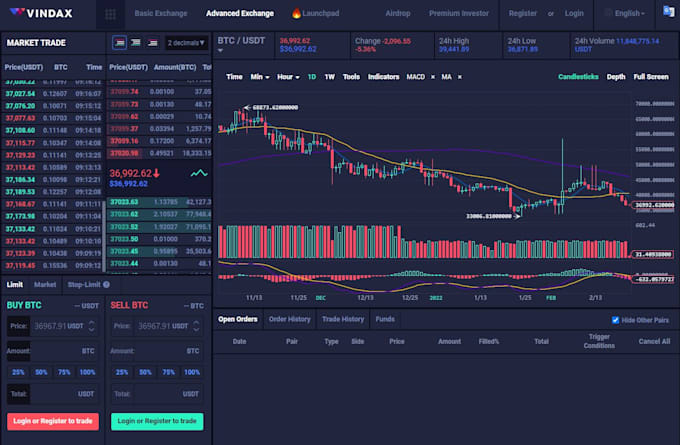This screenshot has height=445, width=680.
Task: Select the 1D chart interval
Action: pos(311,77)
